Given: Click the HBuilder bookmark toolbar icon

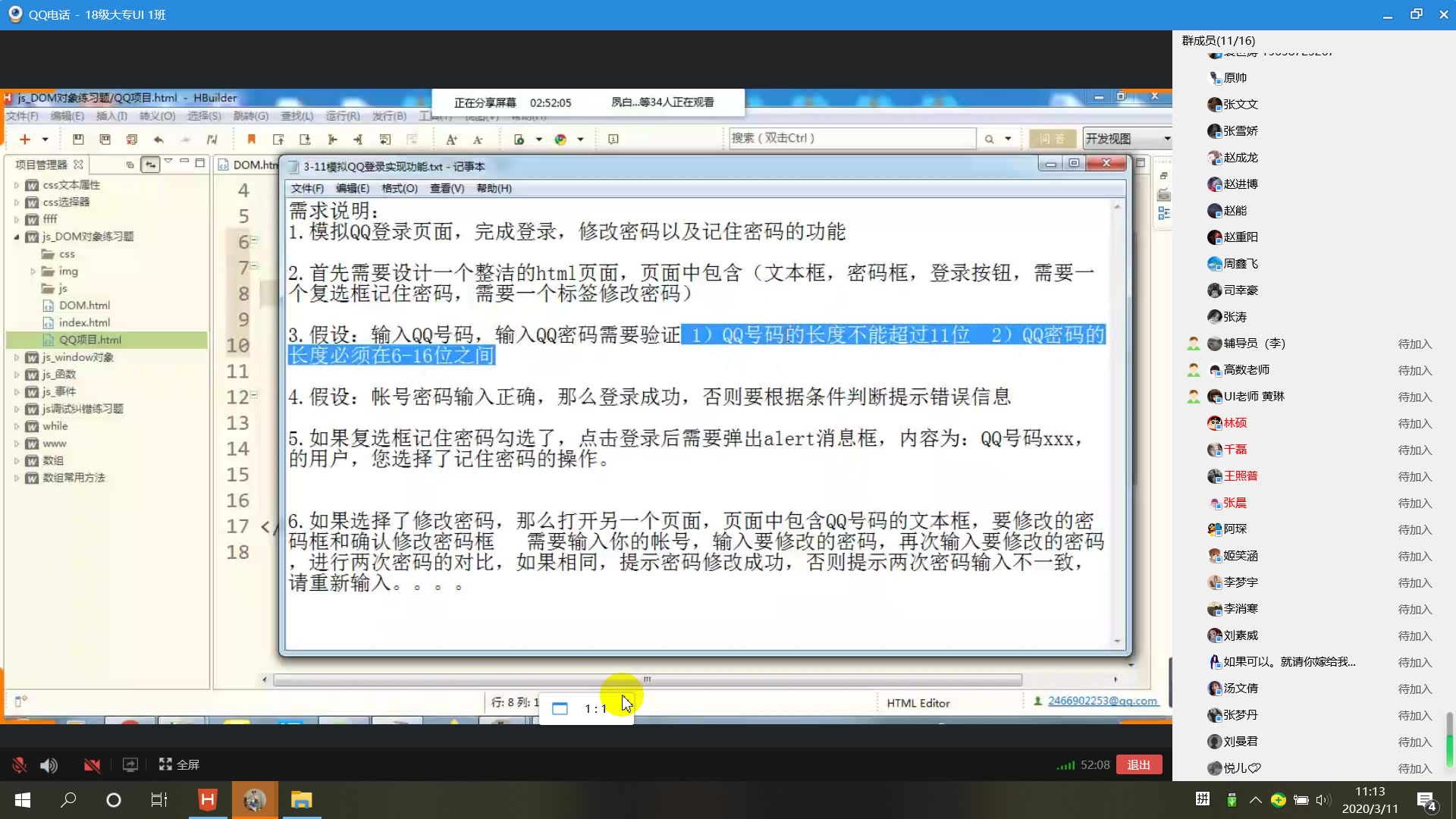Looking at the screenshot, I should point(251,140).
